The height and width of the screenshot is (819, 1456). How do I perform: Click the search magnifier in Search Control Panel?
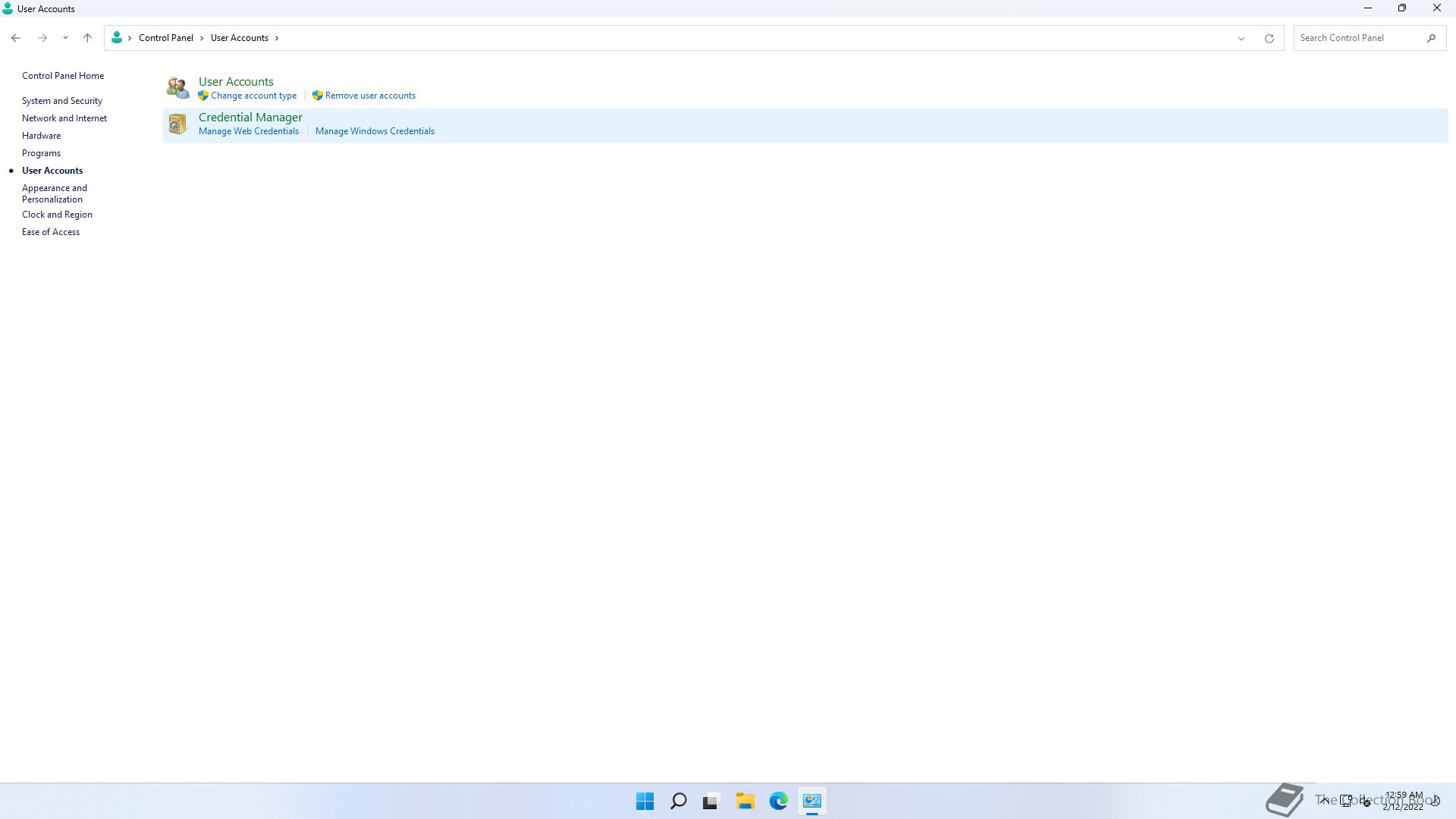click(x=1431, y=38)
